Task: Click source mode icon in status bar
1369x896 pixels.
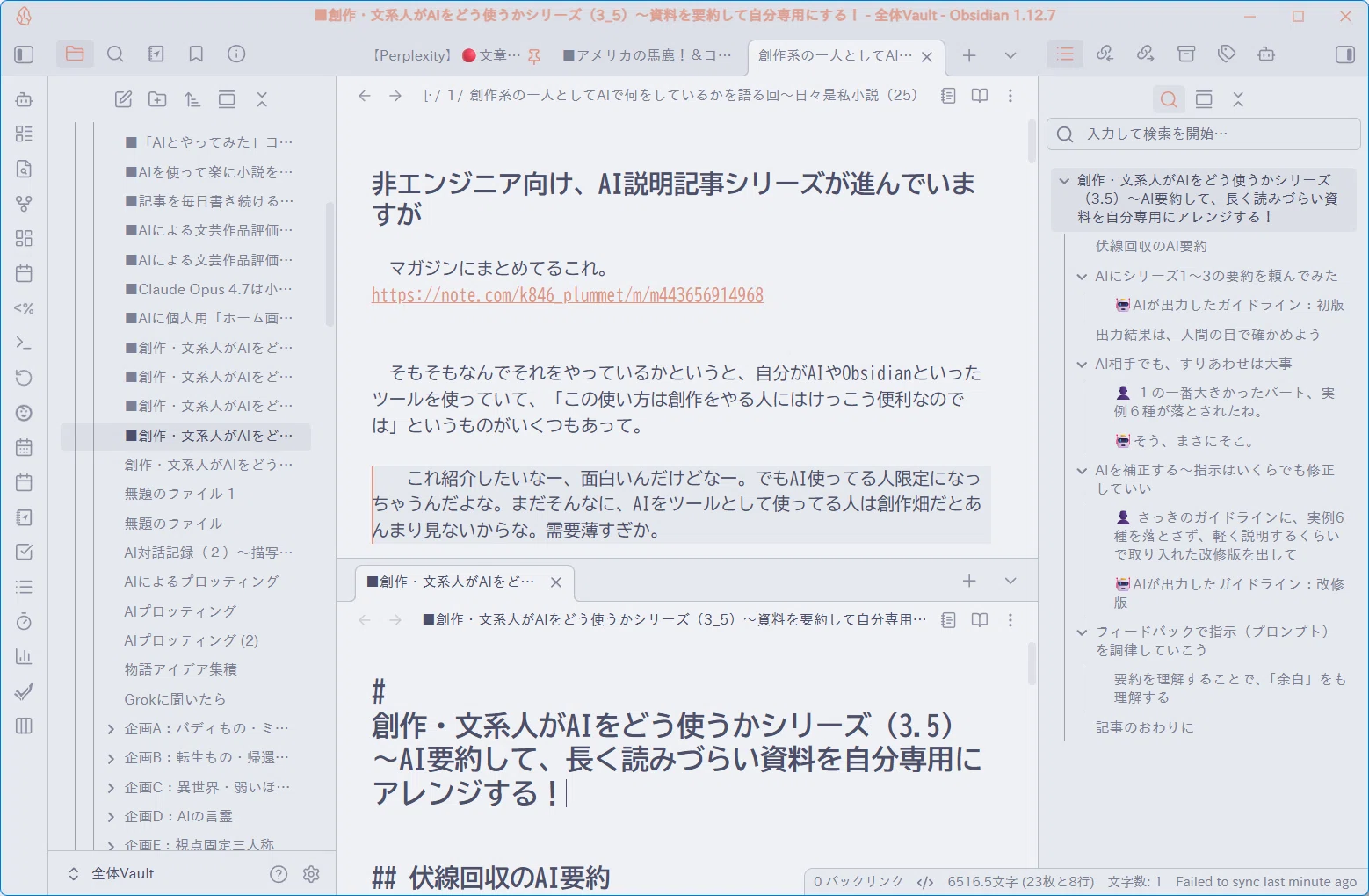Action: point(925,882)
